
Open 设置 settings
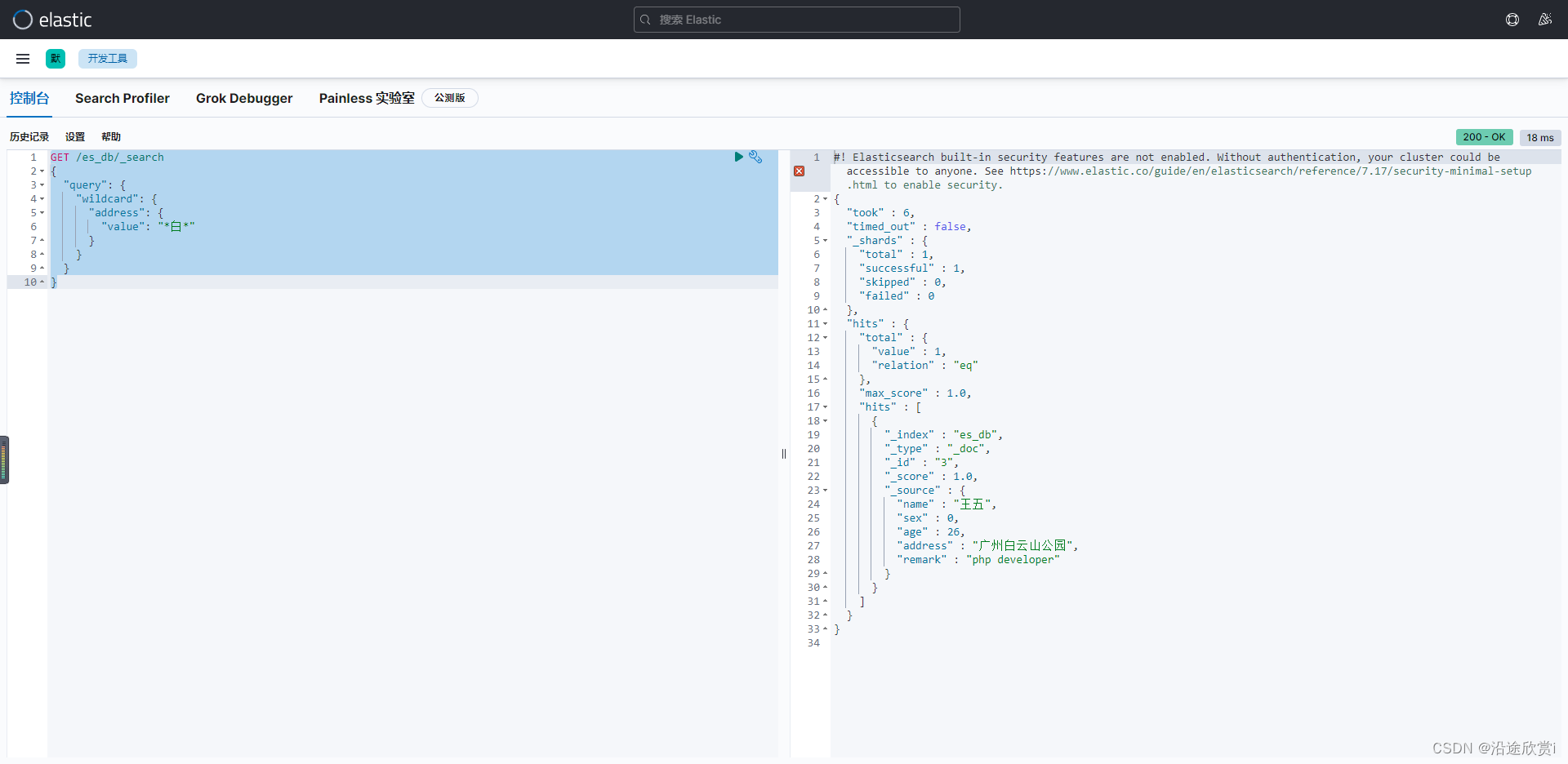[x=75, y=137]
